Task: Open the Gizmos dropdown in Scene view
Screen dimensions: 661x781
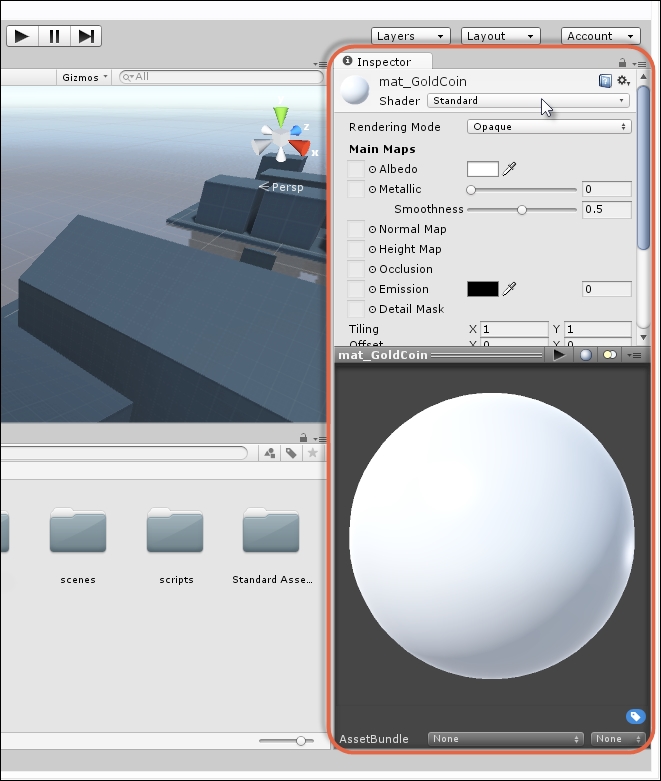Action: click(84, 77)
